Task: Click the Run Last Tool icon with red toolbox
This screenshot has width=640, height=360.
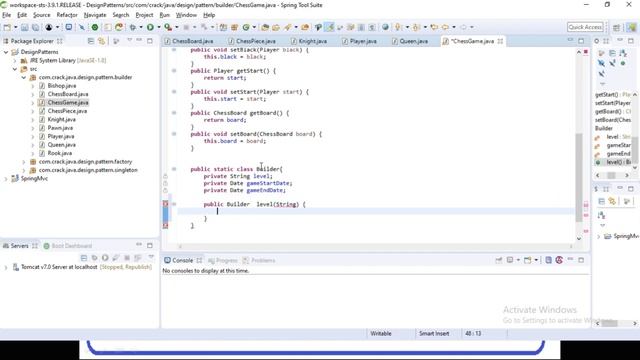Action: [168, 27]
